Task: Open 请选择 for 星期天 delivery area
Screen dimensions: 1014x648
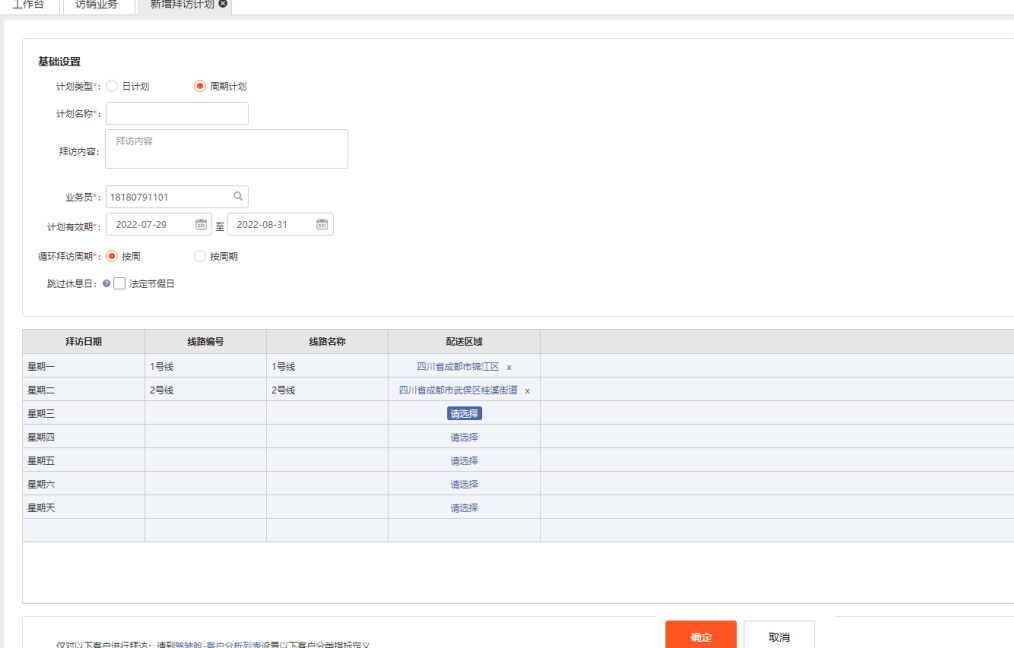Action: pyautogui.click(x=464, y=508)
